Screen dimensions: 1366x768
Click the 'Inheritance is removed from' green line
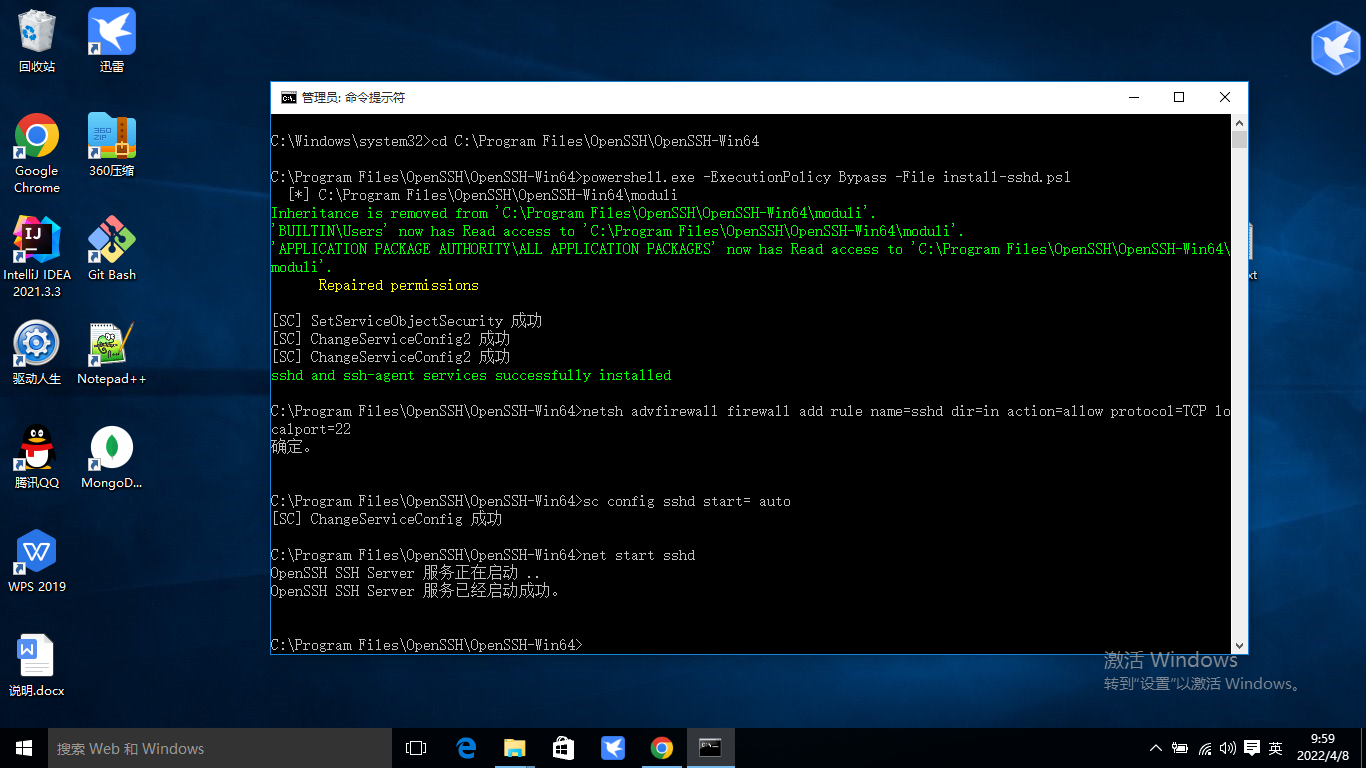pos(574,213)
